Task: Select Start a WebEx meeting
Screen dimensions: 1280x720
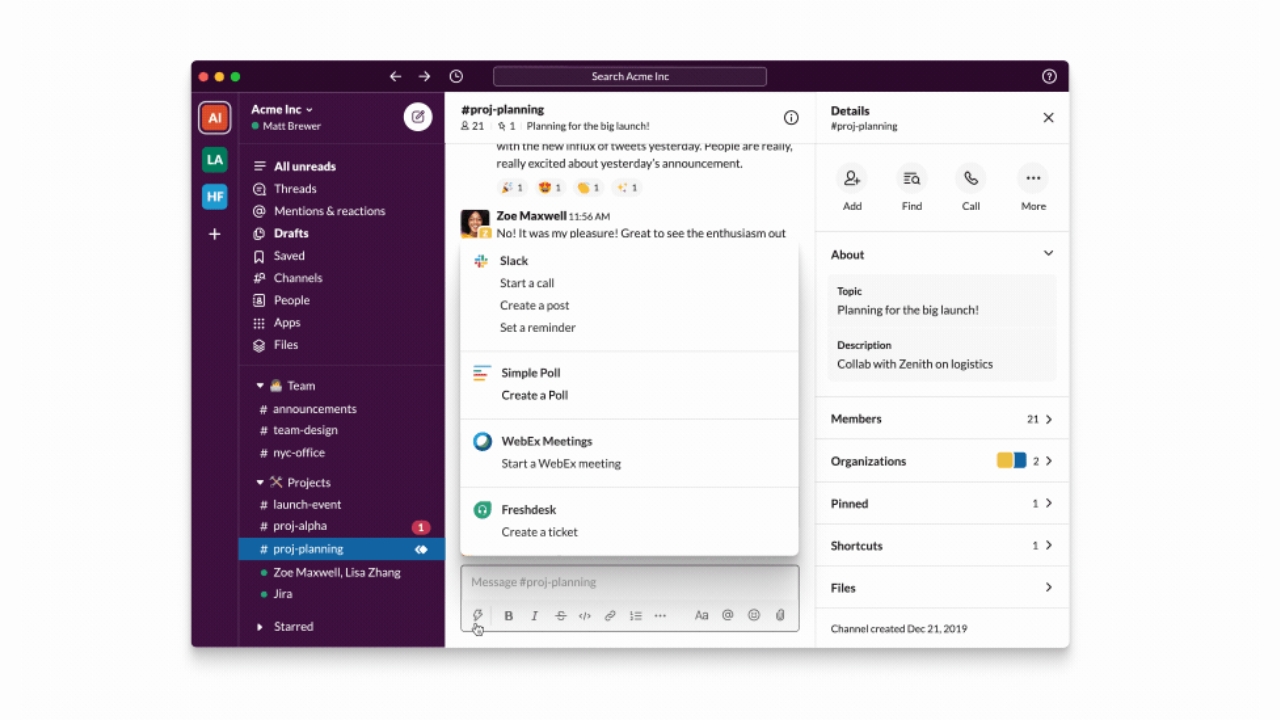Action: pos(561,463)
